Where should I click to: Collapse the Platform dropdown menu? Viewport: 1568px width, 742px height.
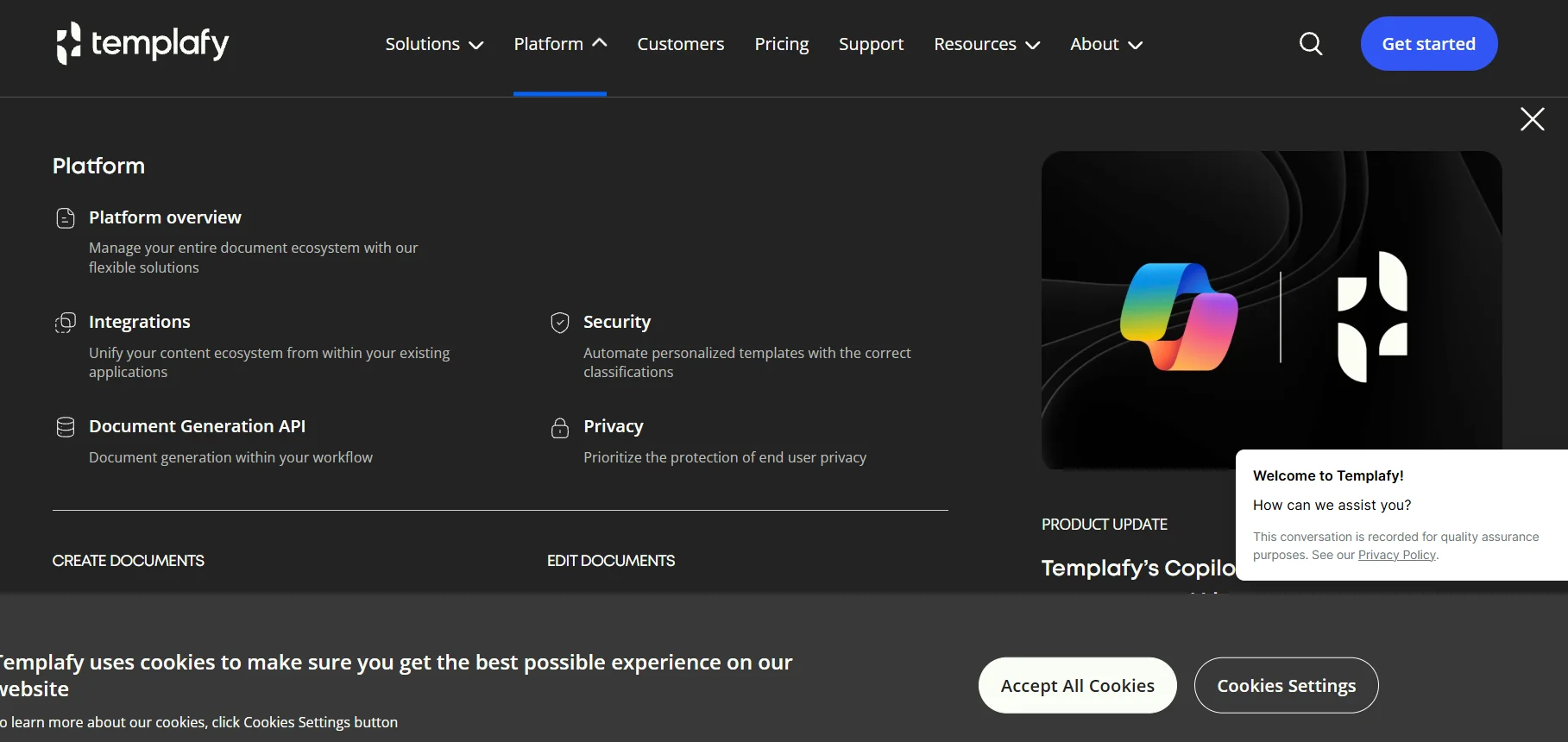tap(559, 44)
